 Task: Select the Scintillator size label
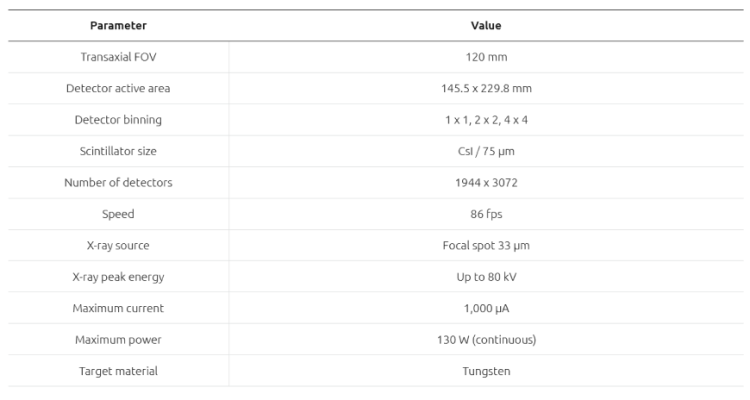118,151
